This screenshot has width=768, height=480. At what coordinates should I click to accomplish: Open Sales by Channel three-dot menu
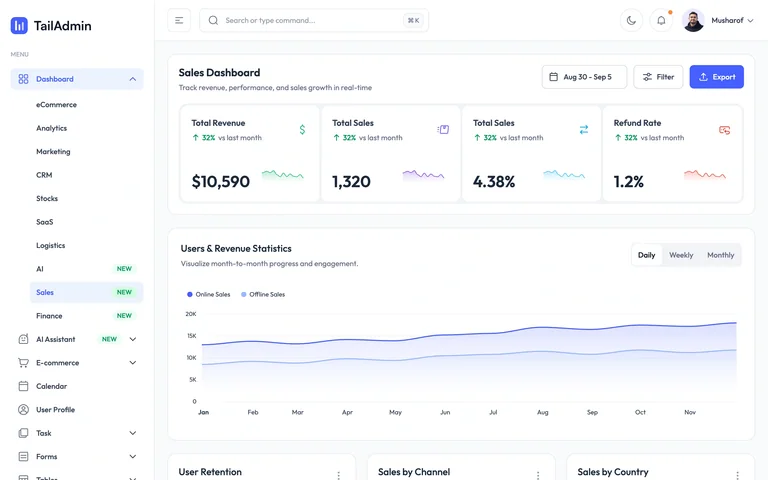(538, 475)
